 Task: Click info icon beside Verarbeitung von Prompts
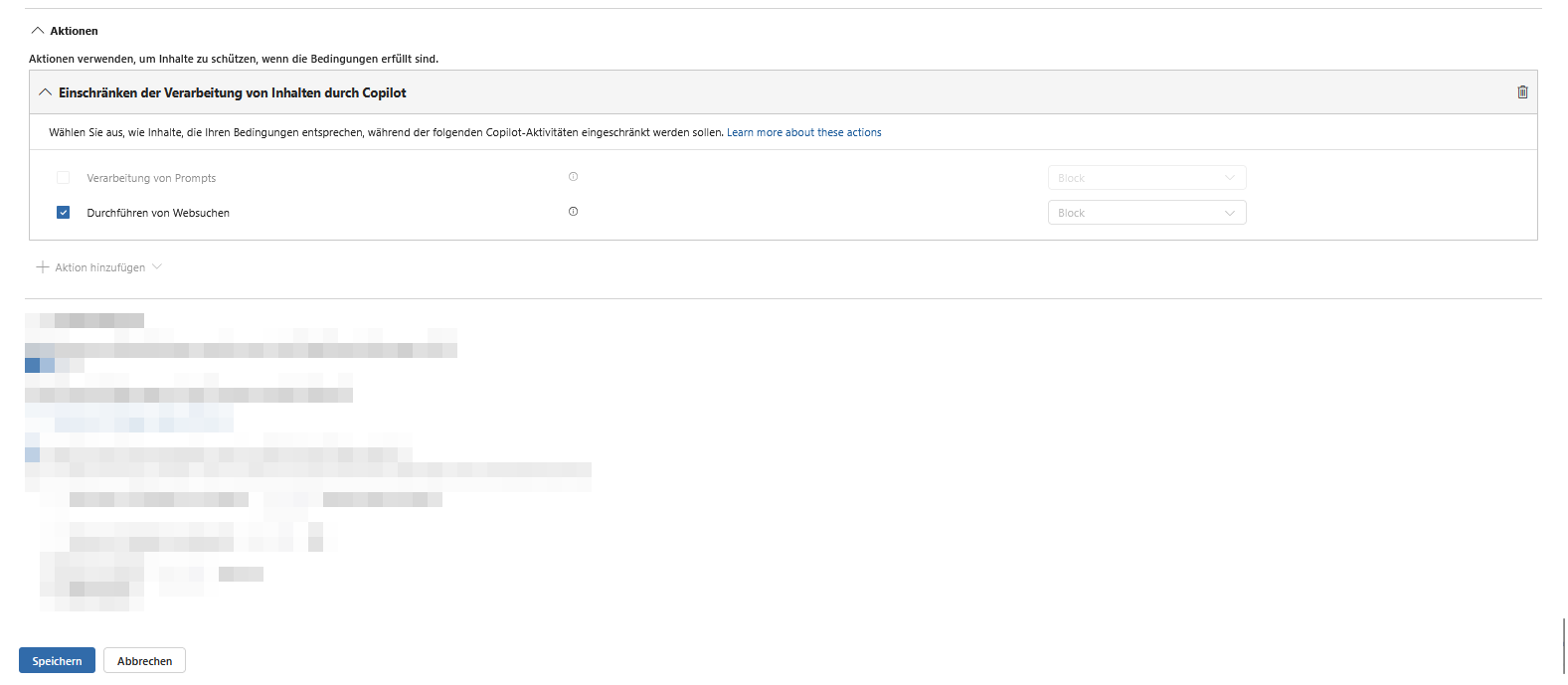point(573,177)
